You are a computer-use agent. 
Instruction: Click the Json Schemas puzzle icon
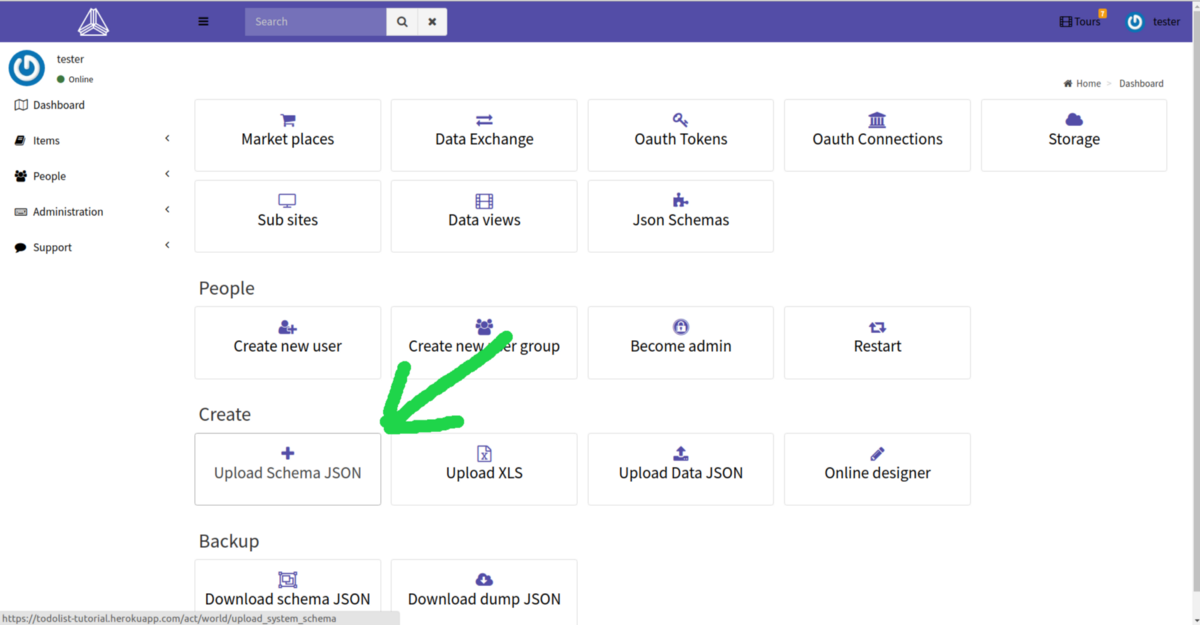tap(680, 201)
